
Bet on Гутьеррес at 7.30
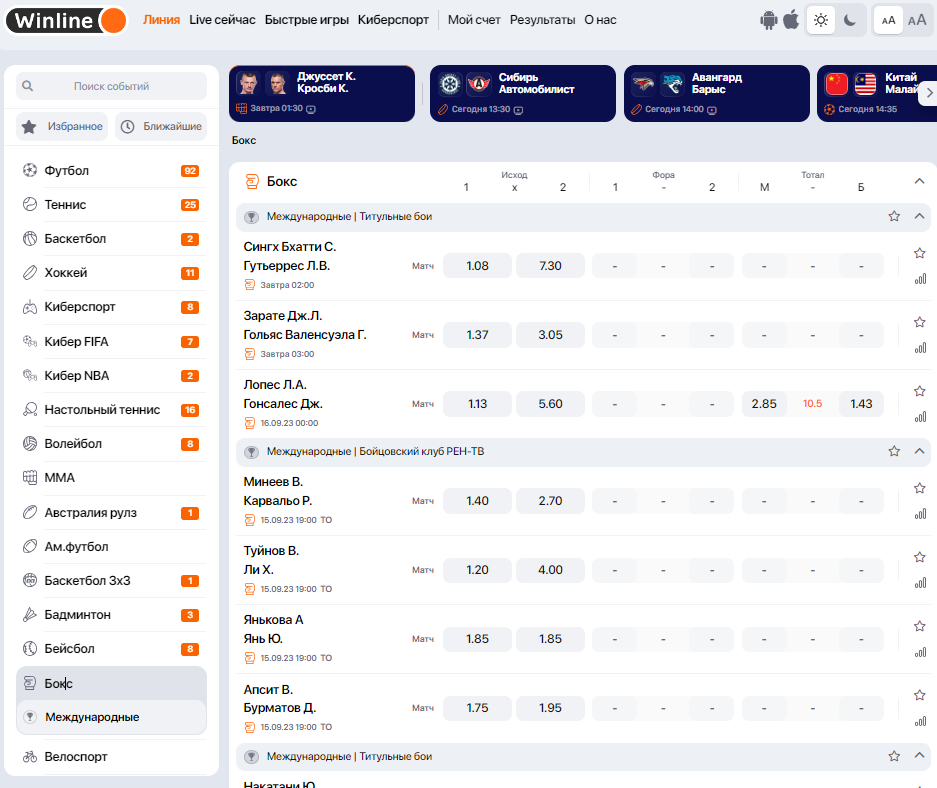tap(550, 266)
